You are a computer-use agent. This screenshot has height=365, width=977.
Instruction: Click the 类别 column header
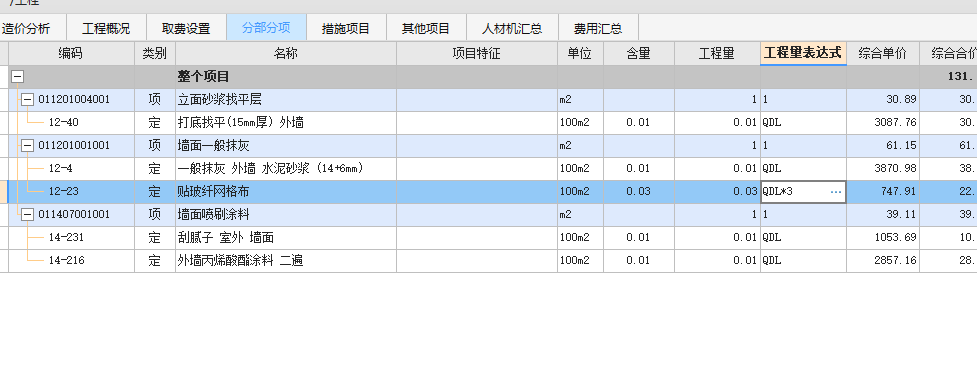[x=155, y=54]
